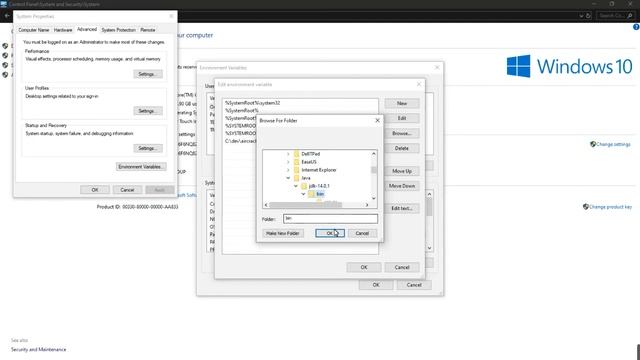Click the Environment Variables... button
This screenshot has width=640, height=360.
[x=141, y=167]
